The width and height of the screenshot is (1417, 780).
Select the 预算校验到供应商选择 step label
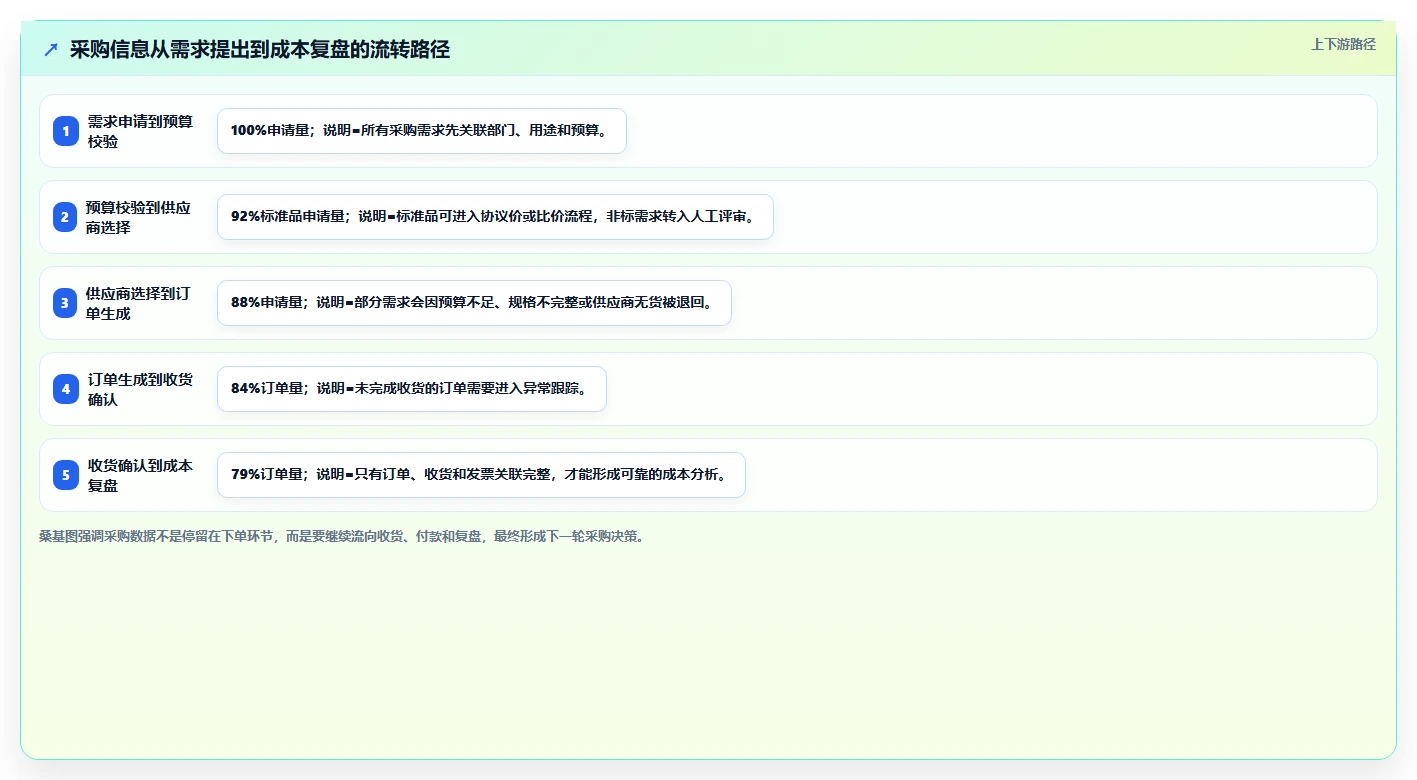[x=140, y=217]
